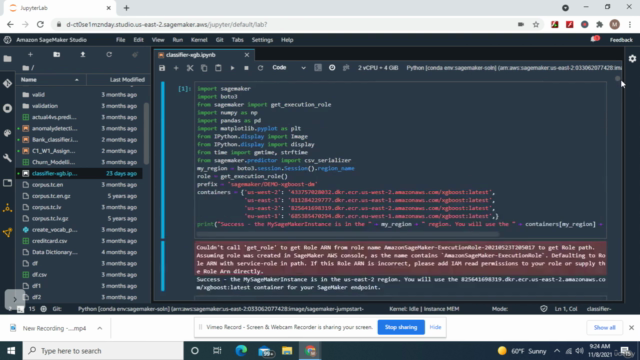Click the Feedback button

tap(621, 40)
